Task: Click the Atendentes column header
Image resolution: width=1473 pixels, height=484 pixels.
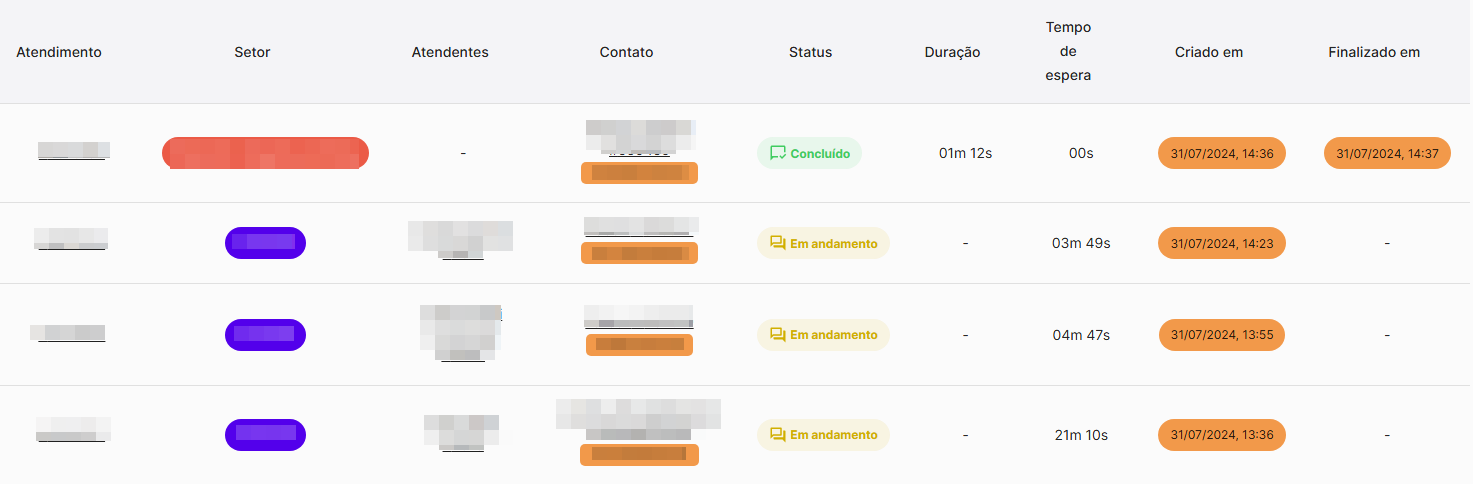Action: tap(450, 52)
